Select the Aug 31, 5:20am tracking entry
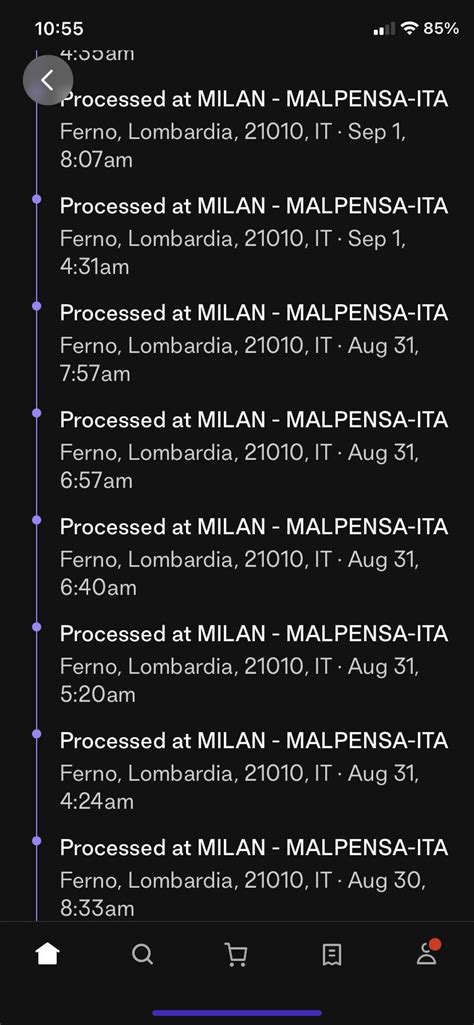The image size is (474, 1025). 254,664
